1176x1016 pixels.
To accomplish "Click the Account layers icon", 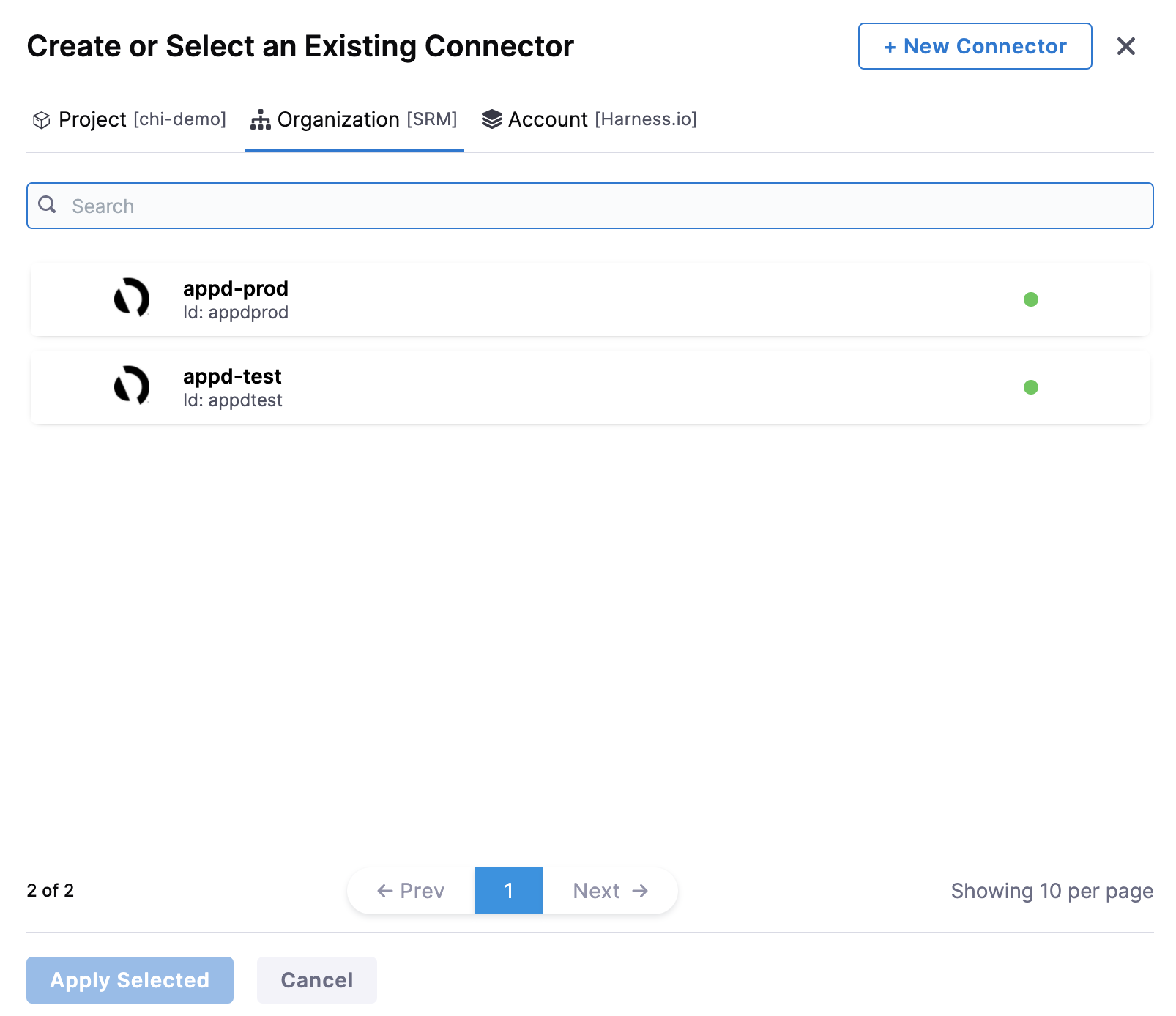I will (x=492, y=119).
